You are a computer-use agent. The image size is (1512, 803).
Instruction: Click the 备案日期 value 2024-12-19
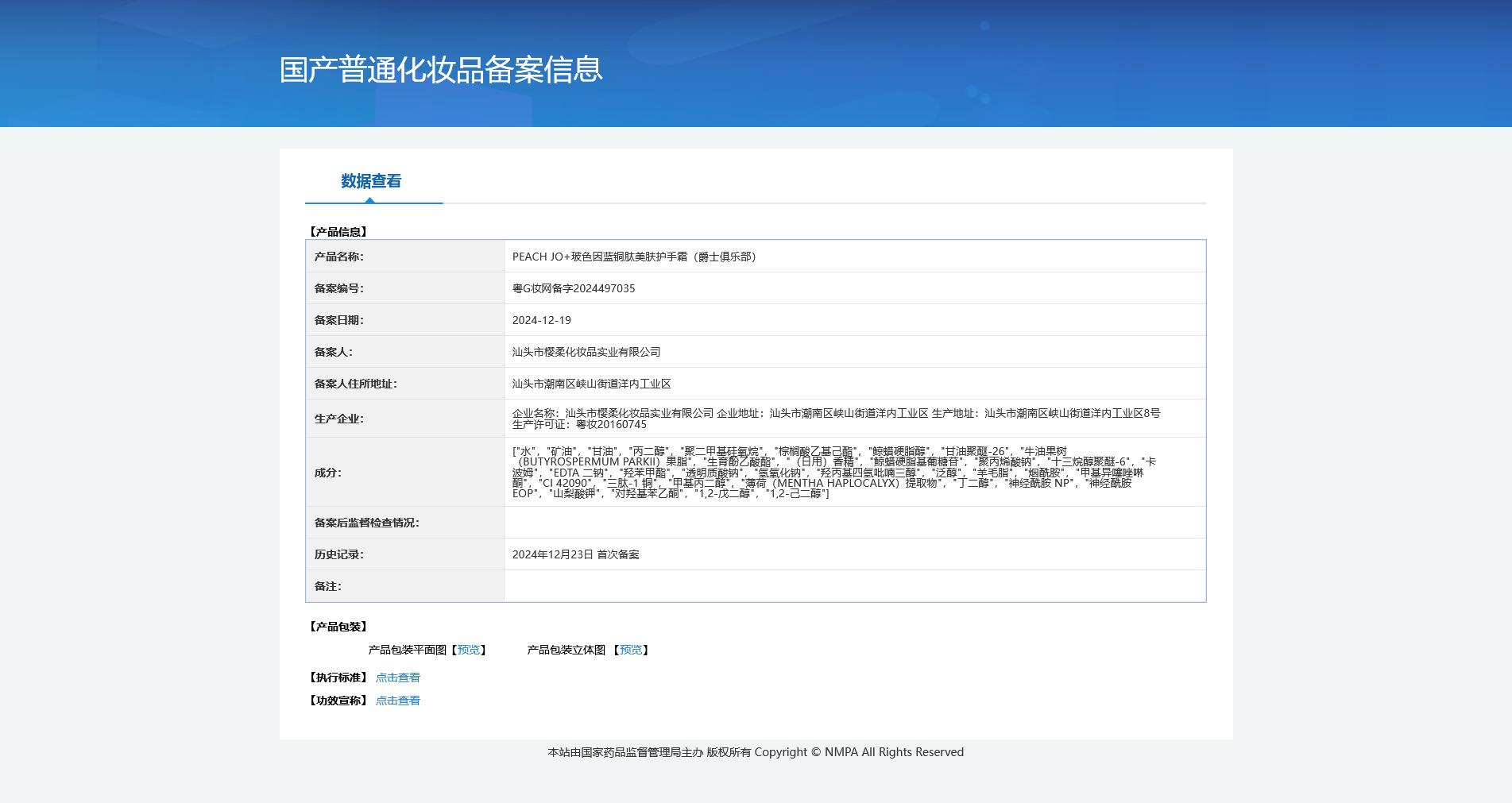click(542, 320)
